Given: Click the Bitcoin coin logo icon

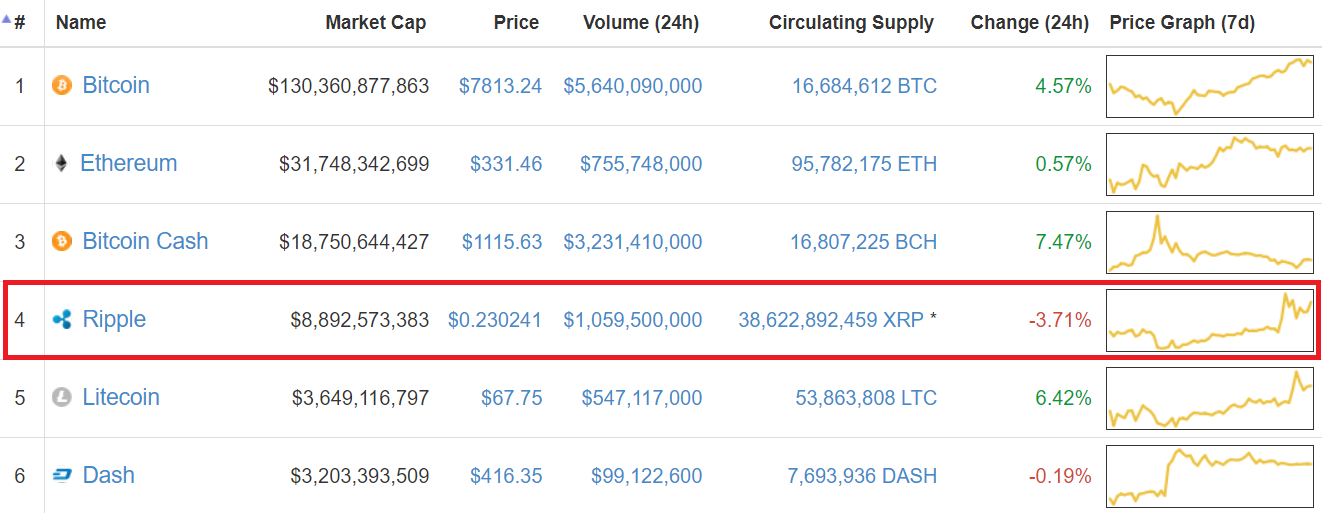Looking at the screenshot, I should click(x=62, y=86).
